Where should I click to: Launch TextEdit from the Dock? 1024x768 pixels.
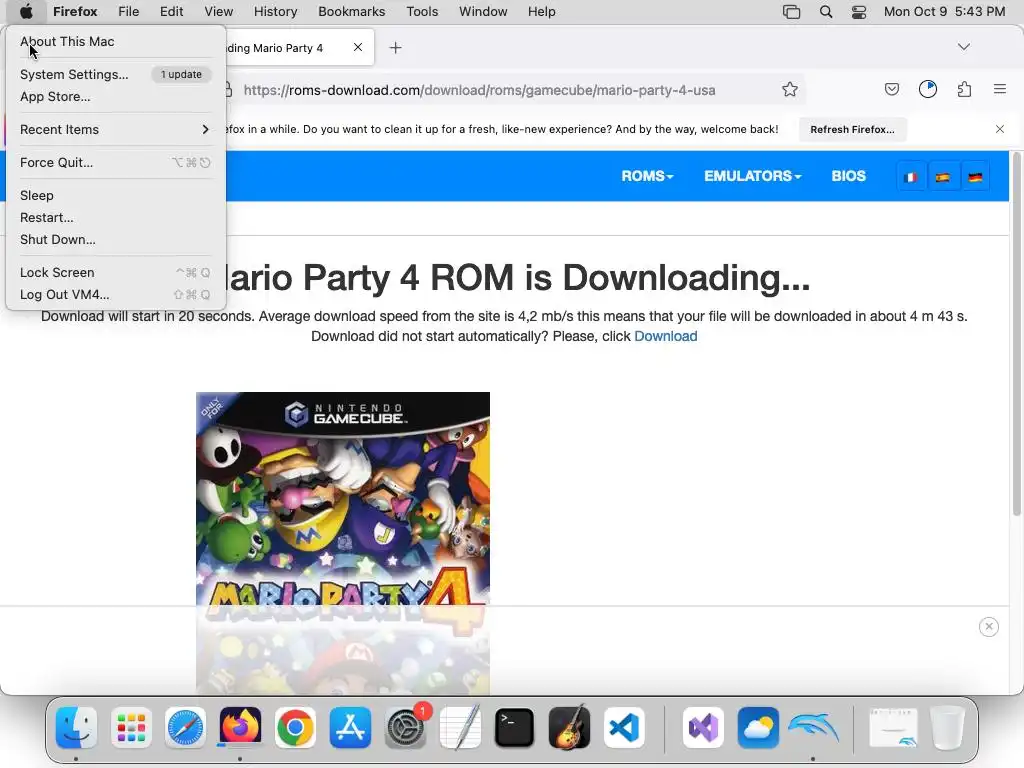coord(460,727)
